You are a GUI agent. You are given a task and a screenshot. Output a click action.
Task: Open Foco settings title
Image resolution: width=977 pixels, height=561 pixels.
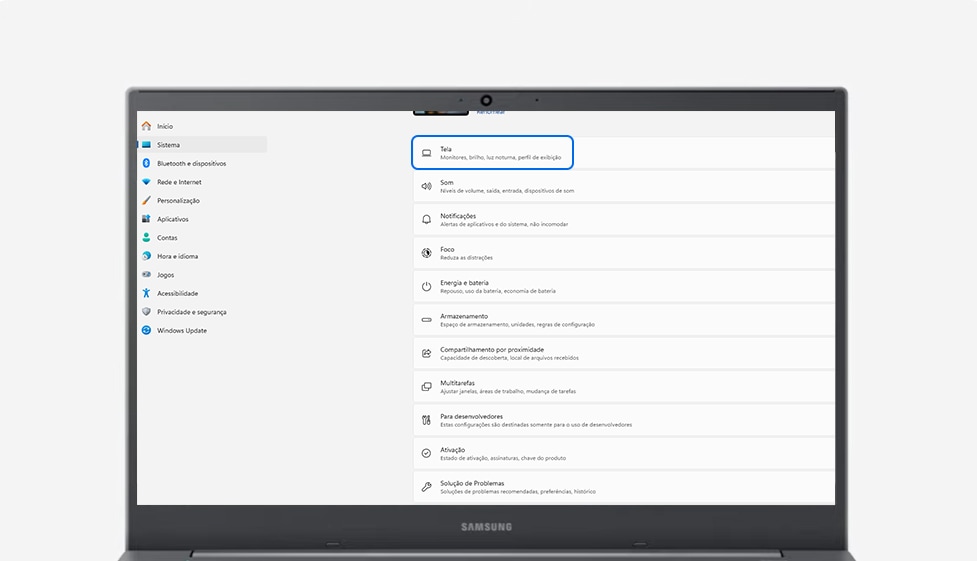pos(447,249)
